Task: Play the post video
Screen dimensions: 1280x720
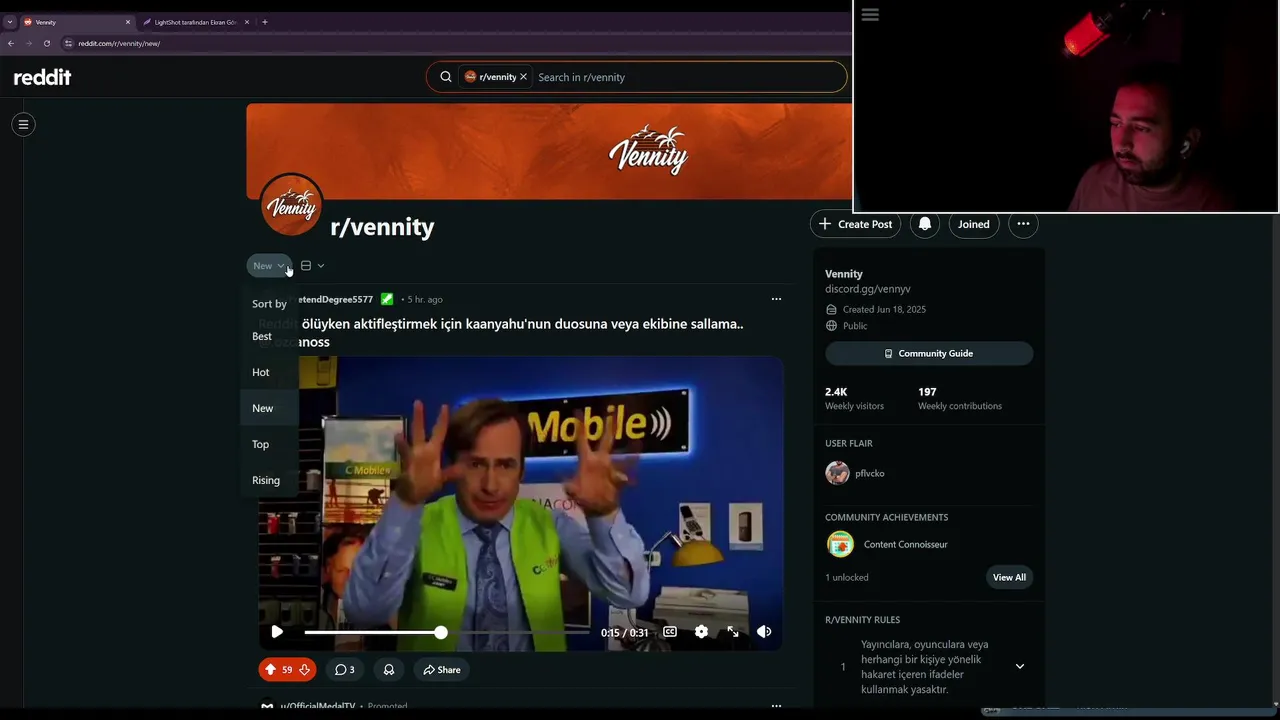Action: tap(277, 632)
